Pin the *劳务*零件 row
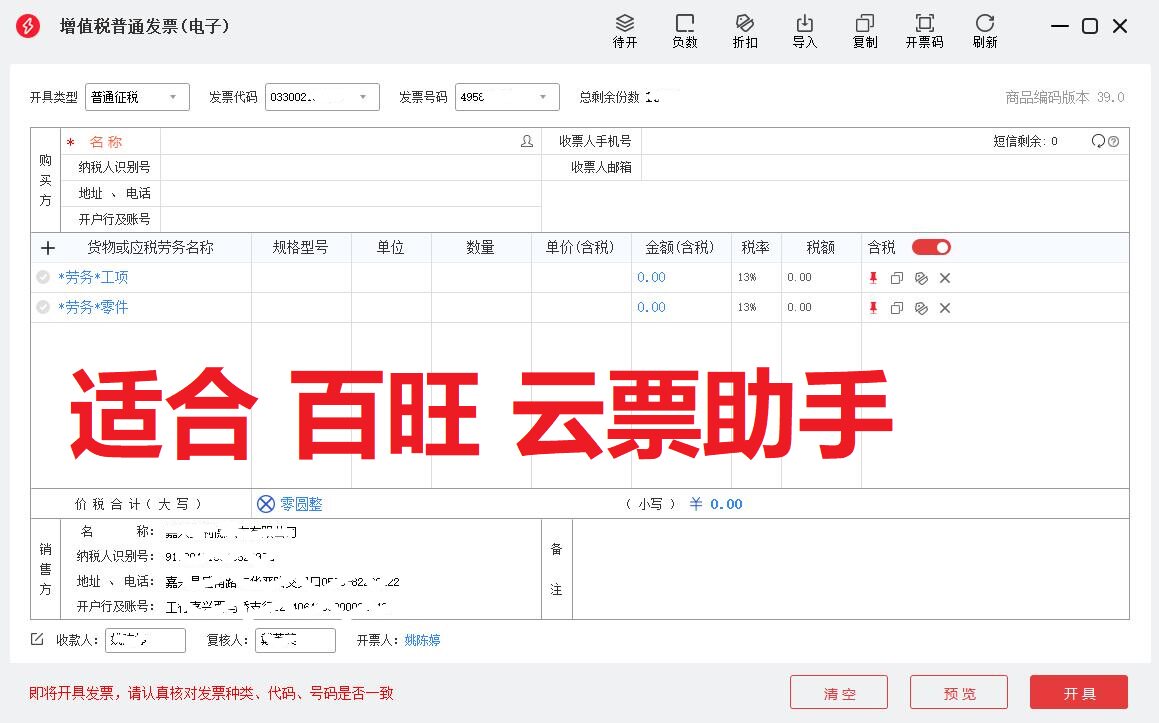1159x723 pixels. 873,308
